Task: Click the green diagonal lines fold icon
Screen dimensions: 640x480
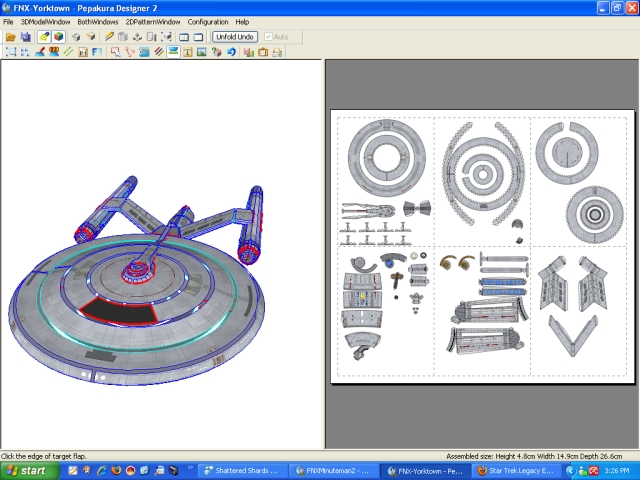Action: click(68, 52)
